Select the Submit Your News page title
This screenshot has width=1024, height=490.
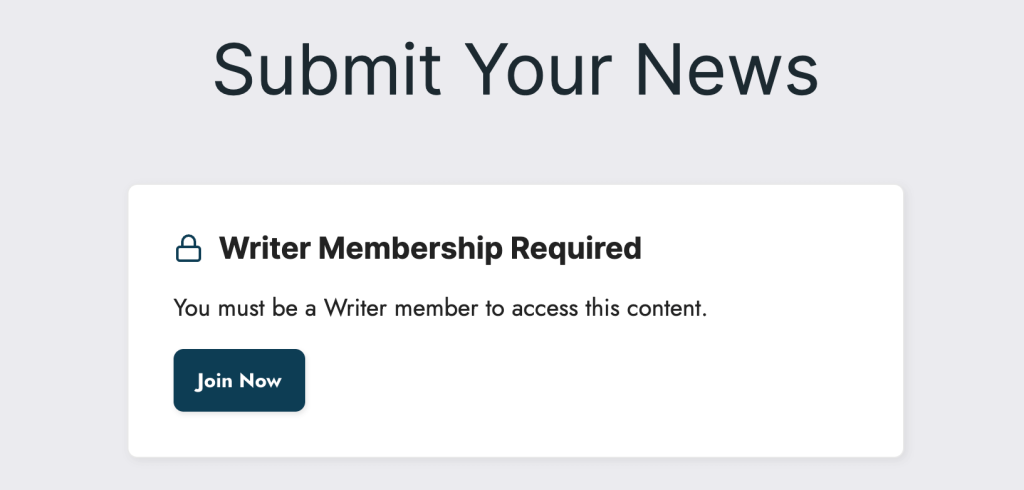pyautogui.click(x=516, y=69)
